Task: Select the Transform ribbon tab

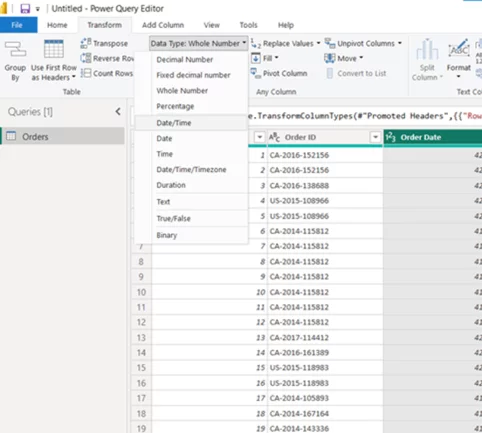Action: tap(104, 25)
